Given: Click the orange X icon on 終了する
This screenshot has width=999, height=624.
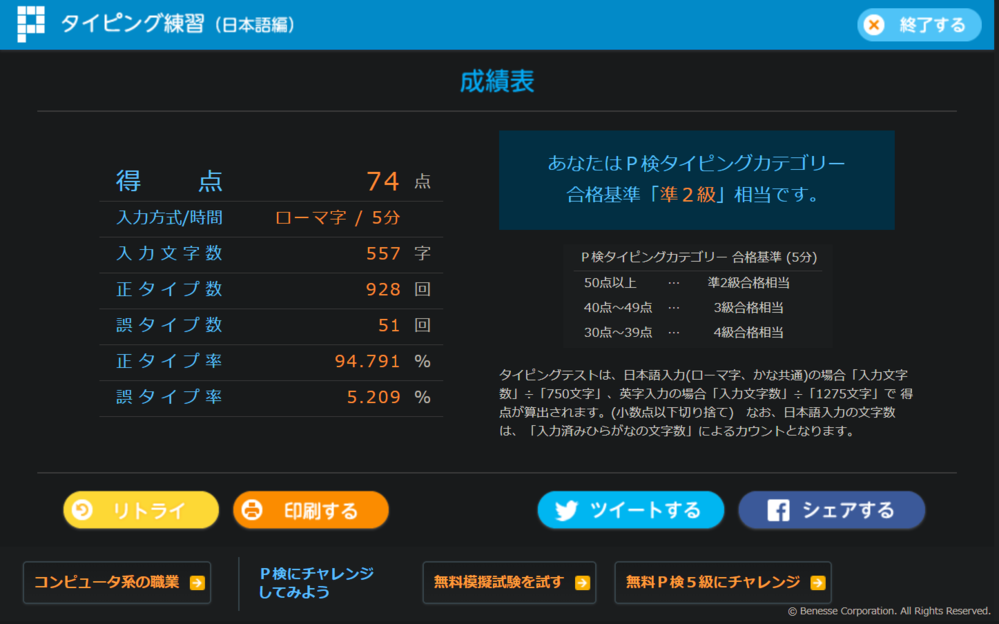Looking at the screenshot, I should pos(875,25).
